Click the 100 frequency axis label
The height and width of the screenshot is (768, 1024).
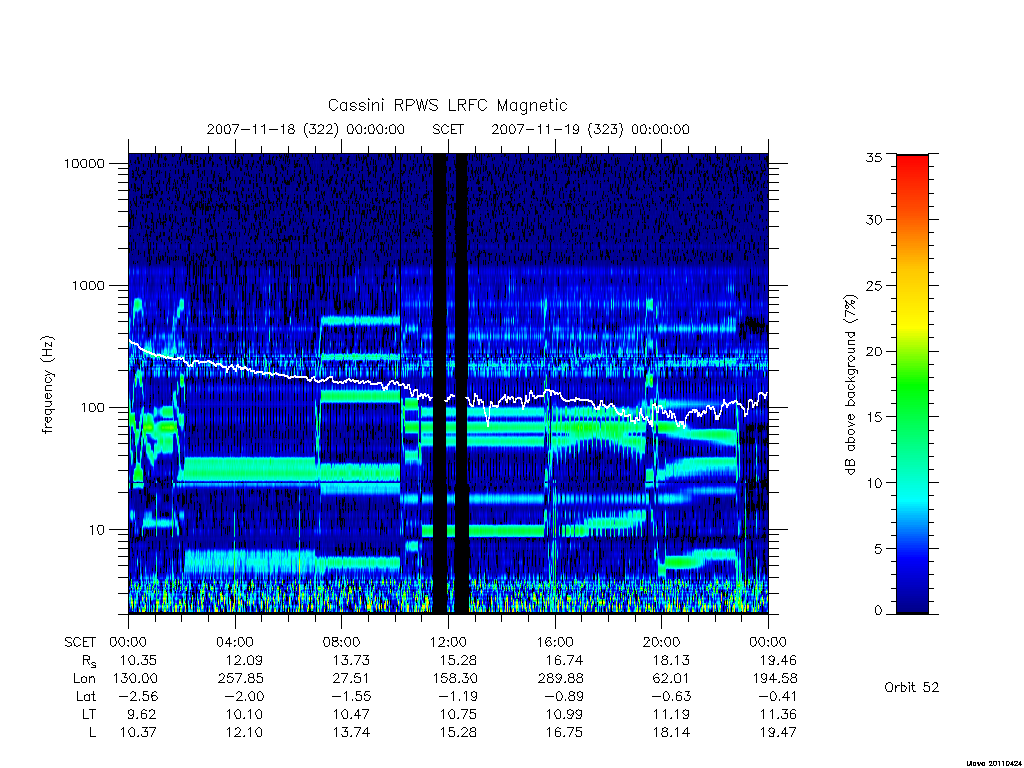coord(92,408)
